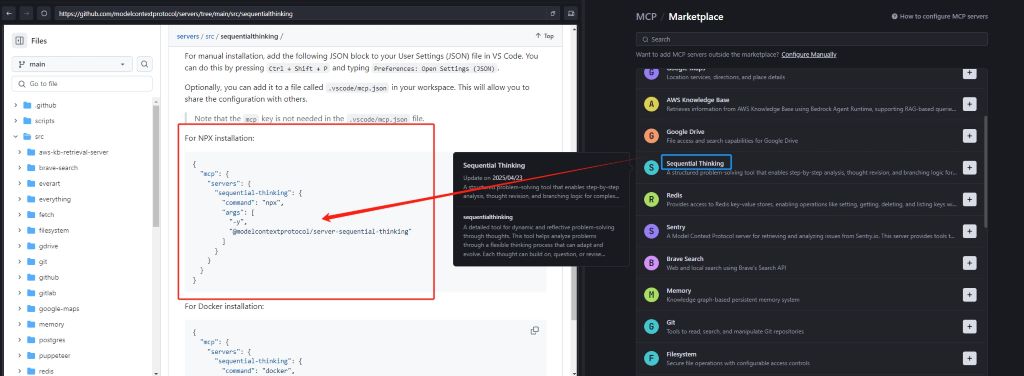Open the google-maps folder
Screen dimensions: 1024x376
59,309
